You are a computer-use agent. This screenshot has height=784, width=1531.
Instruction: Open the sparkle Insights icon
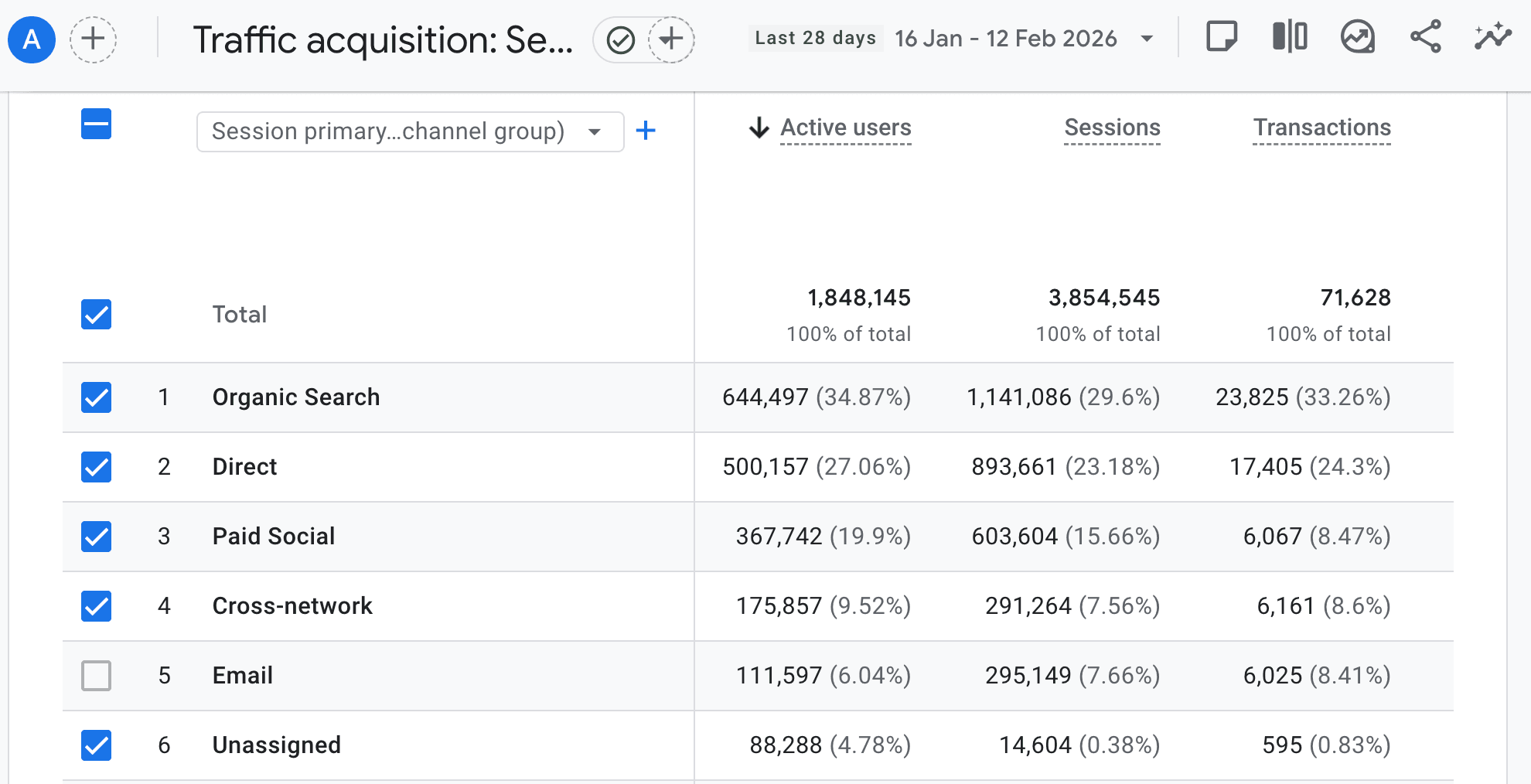coord(1492,36)
